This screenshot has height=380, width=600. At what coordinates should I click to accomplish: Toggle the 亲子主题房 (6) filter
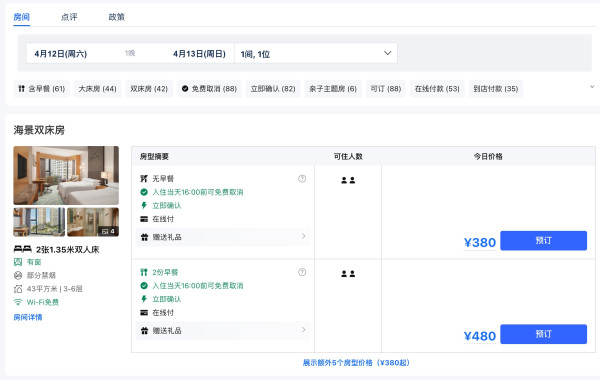tap(333, 89)
